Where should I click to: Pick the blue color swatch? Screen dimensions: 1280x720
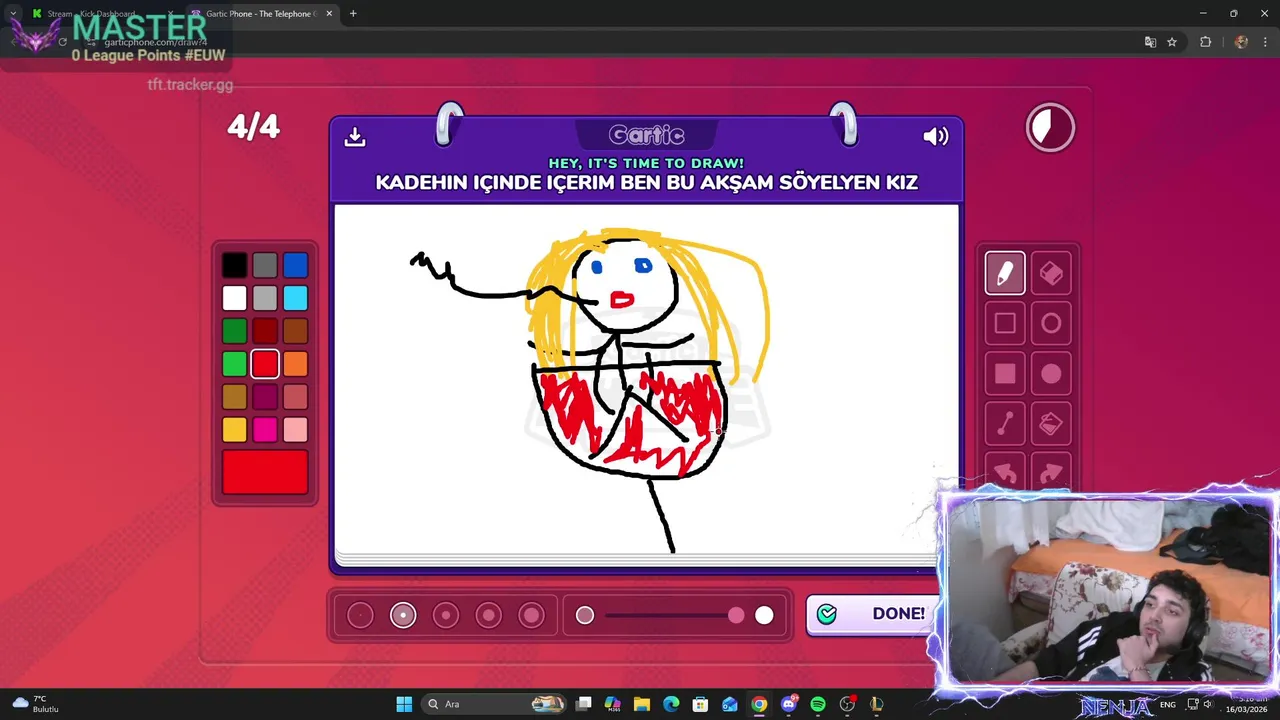(x=295, y=265)
